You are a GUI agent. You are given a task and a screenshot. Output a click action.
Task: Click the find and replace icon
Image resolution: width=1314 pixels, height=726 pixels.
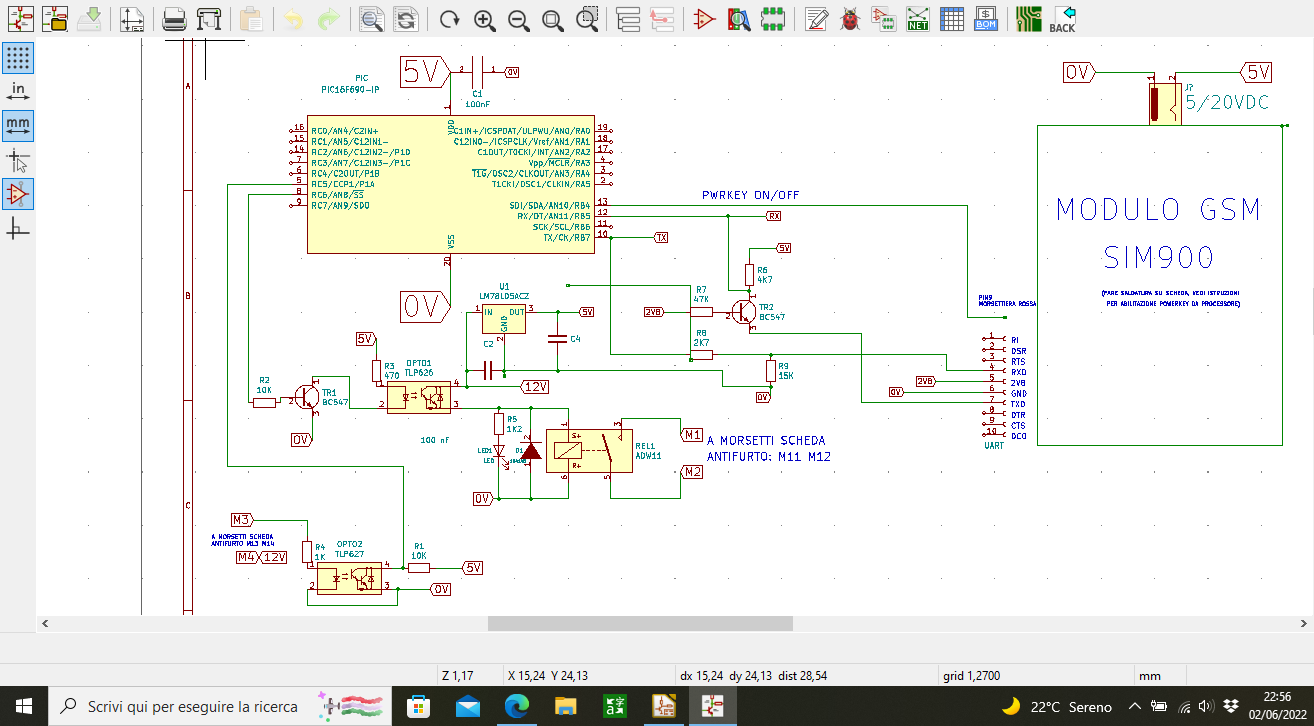pos(406,19)
